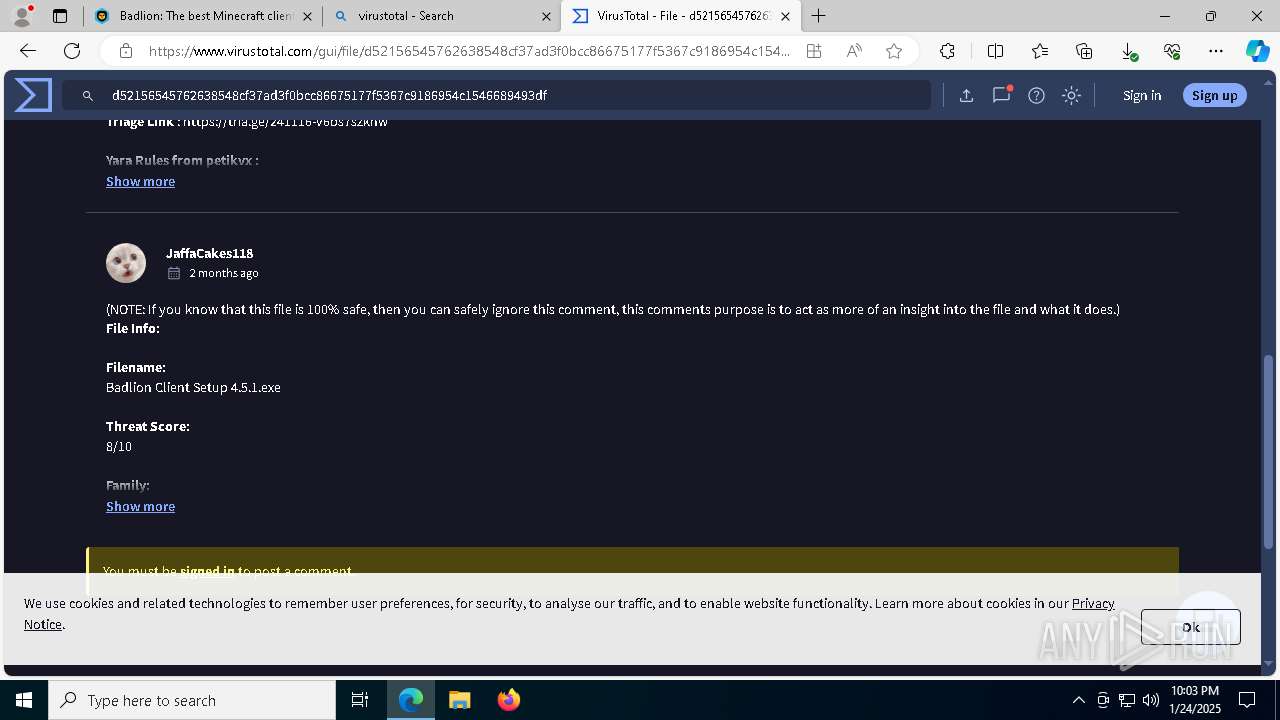
Task: Open the JaffaCakes118 user profile name
Action: [209, 253]
